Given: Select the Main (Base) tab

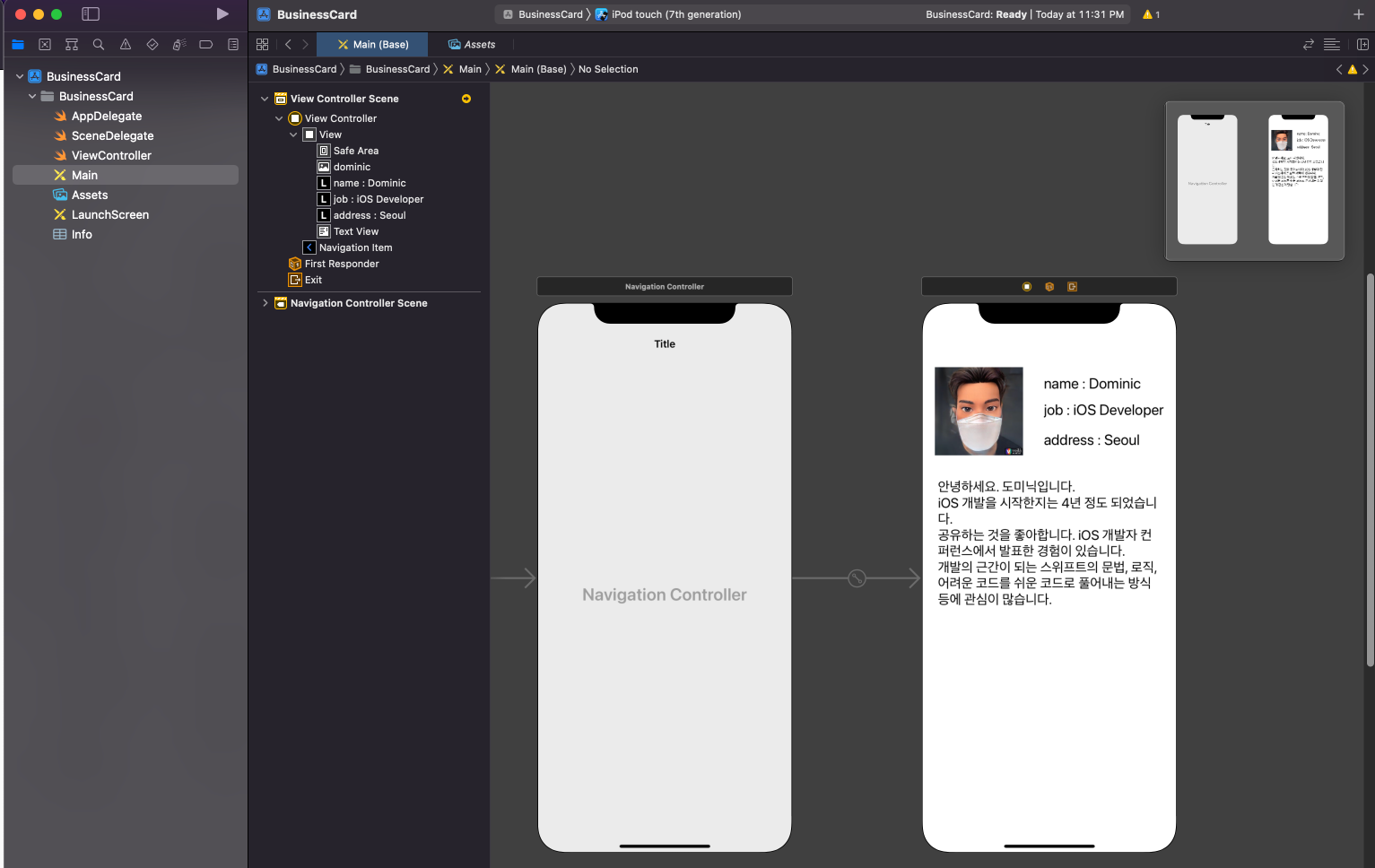Looking at the screenshot, I should click(x=372, y=44).
